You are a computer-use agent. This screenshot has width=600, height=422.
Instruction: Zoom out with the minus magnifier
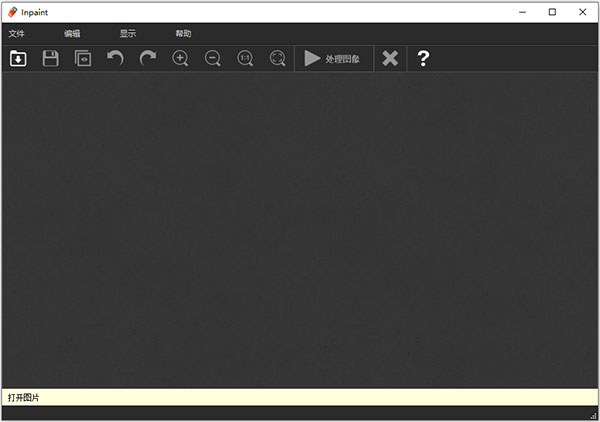tap(213, 59)
